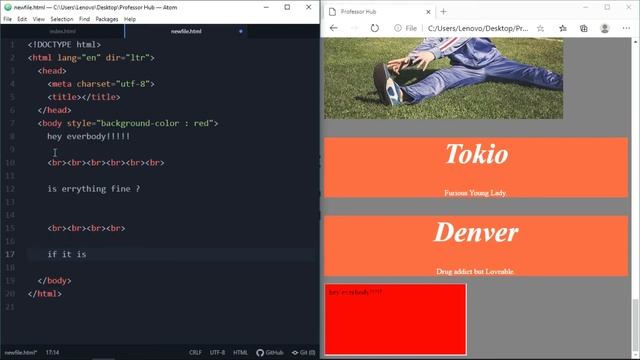The height and width of the screenshot is (360, 640).
Task: Open the View menu in Atom
Action: coord(39,19)
